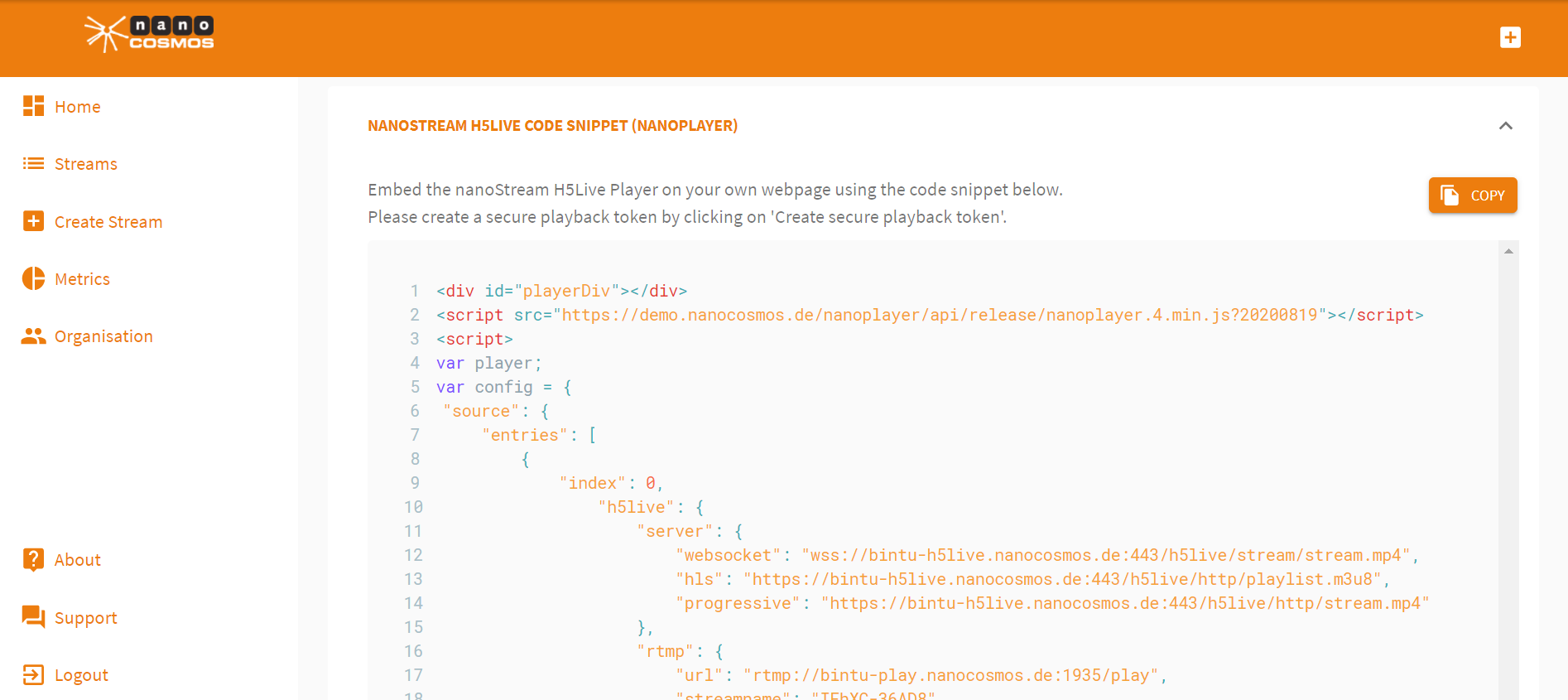Click the nanoplayer script URL on line 2
The height and width of the screenshot is (700, 1568).
coord(940,315)
